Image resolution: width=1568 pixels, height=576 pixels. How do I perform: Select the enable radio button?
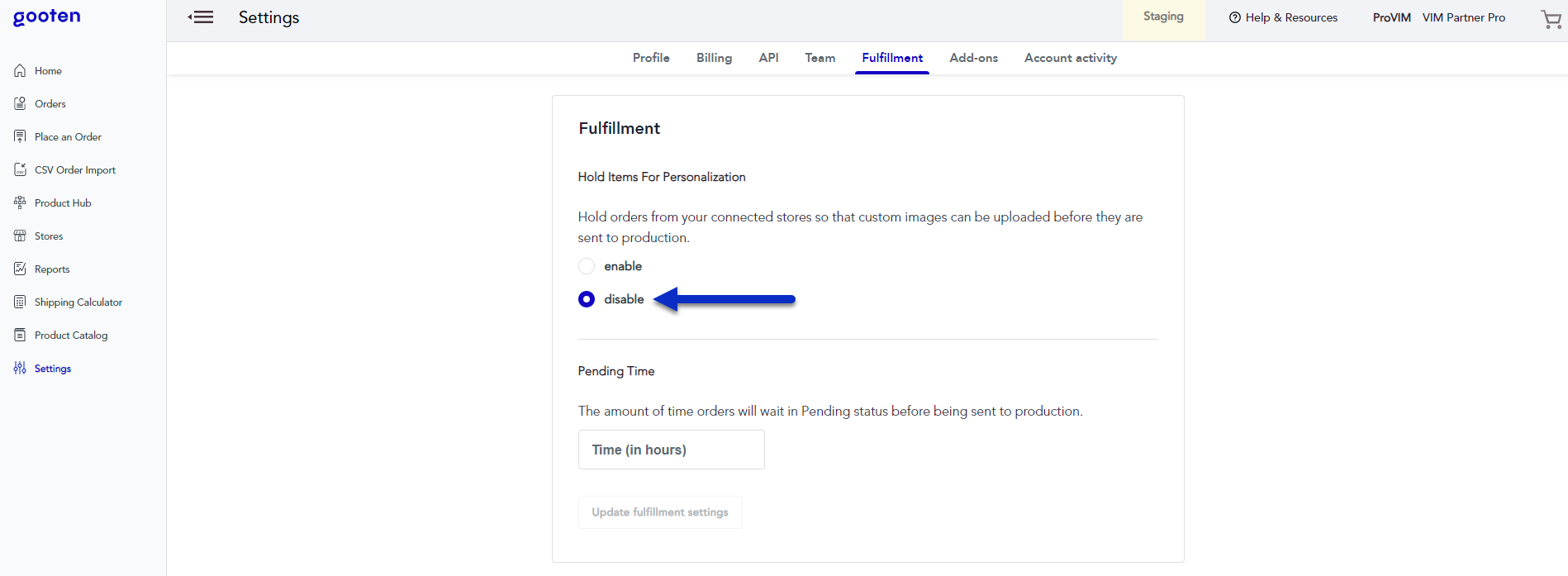(x=587, y=266)
